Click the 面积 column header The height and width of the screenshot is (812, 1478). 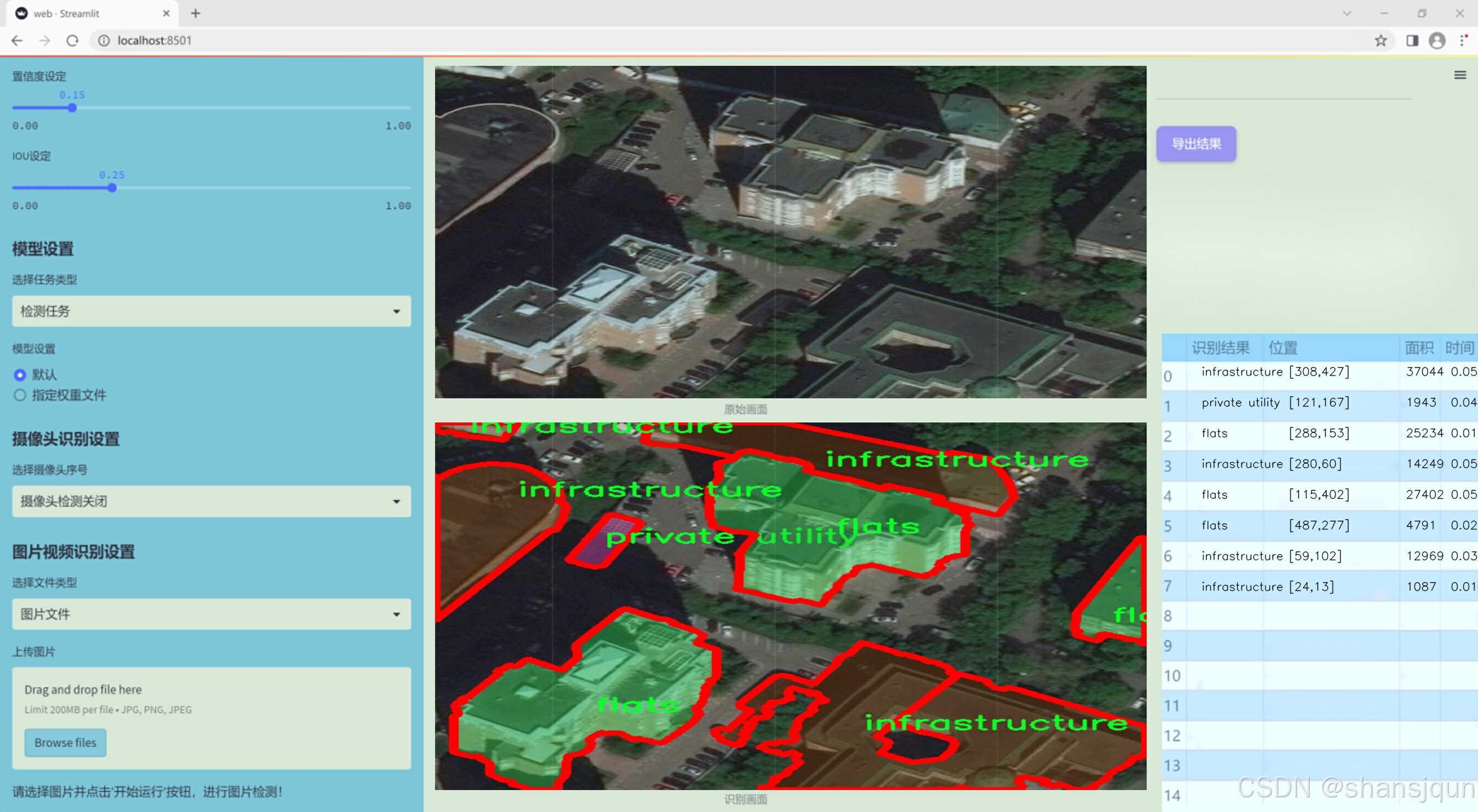(1418, 348)
